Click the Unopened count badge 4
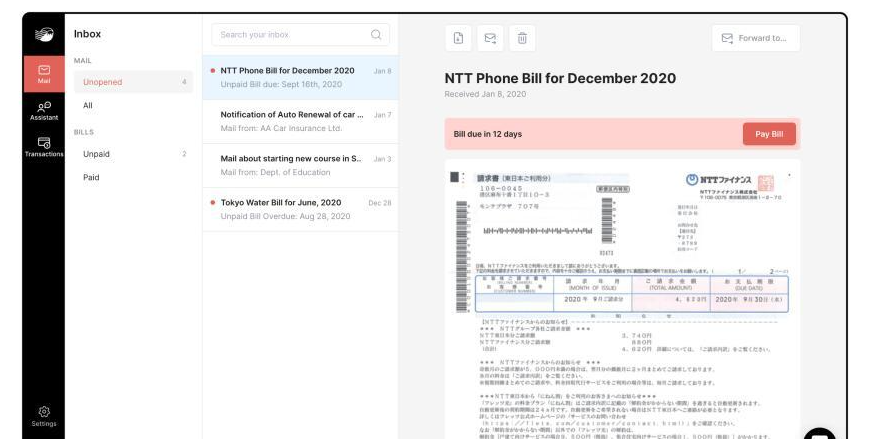 [x=184, y=82]
